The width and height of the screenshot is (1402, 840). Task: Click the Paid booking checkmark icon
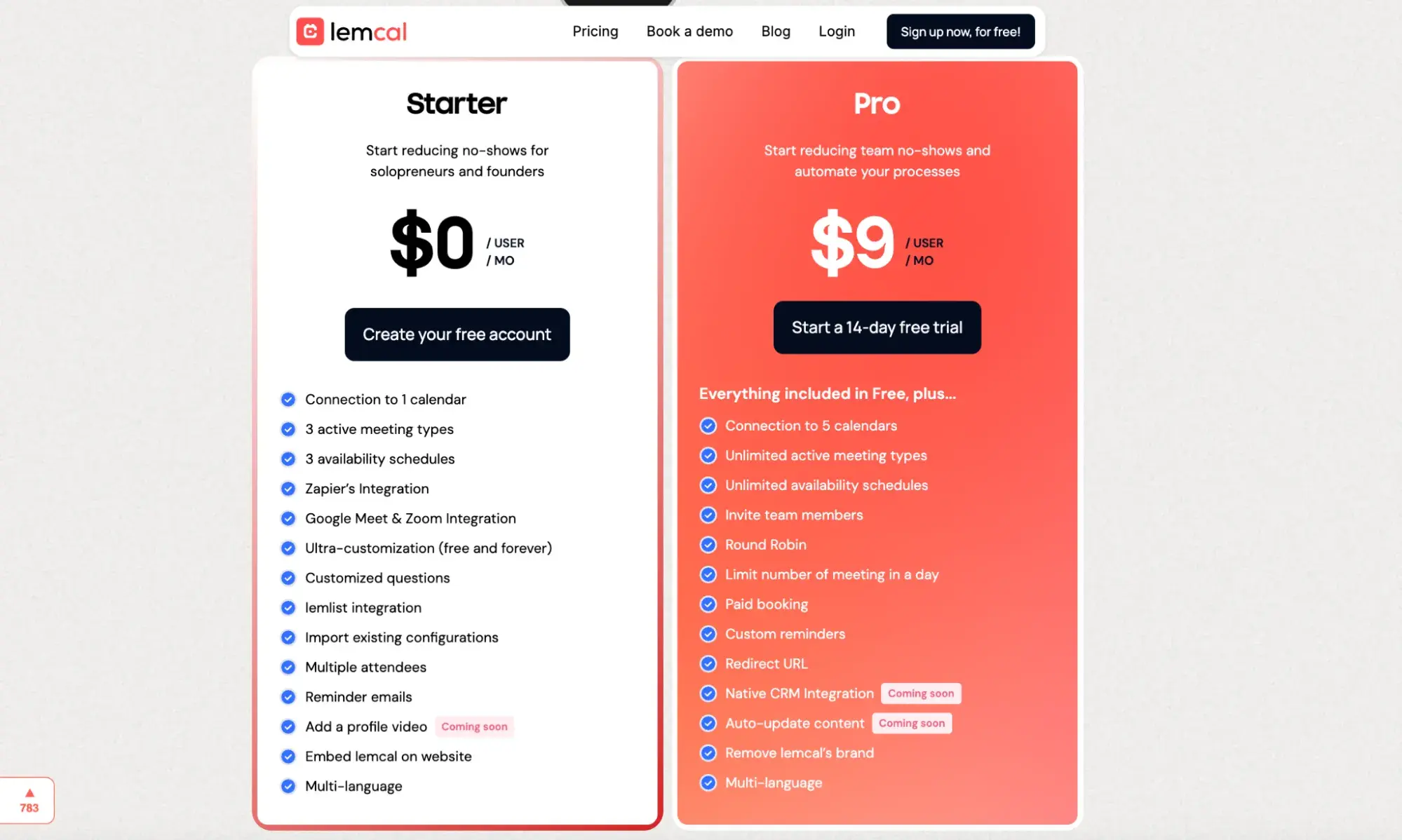[707, 604]
